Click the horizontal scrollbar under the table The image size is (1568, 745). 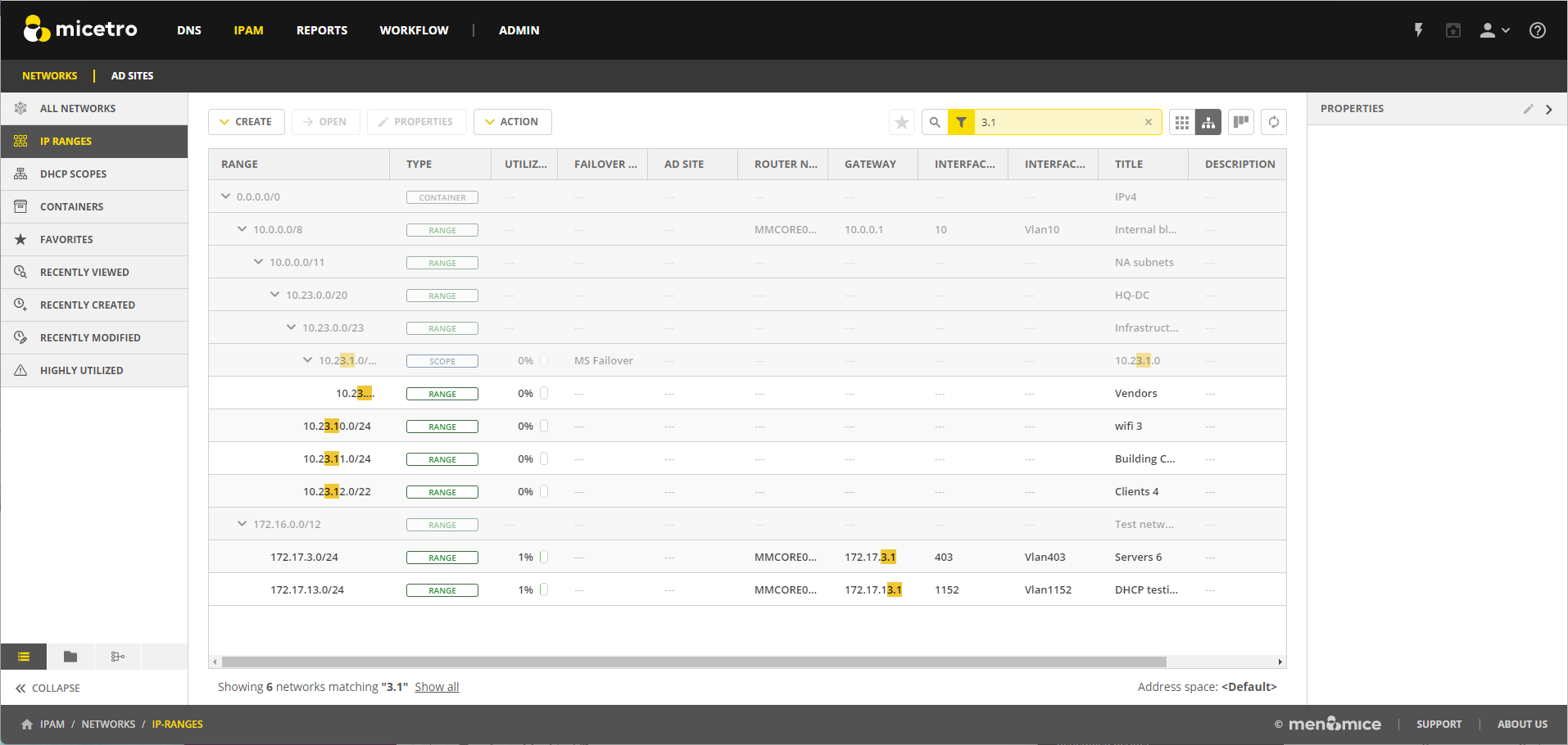[x=693, y=661]
